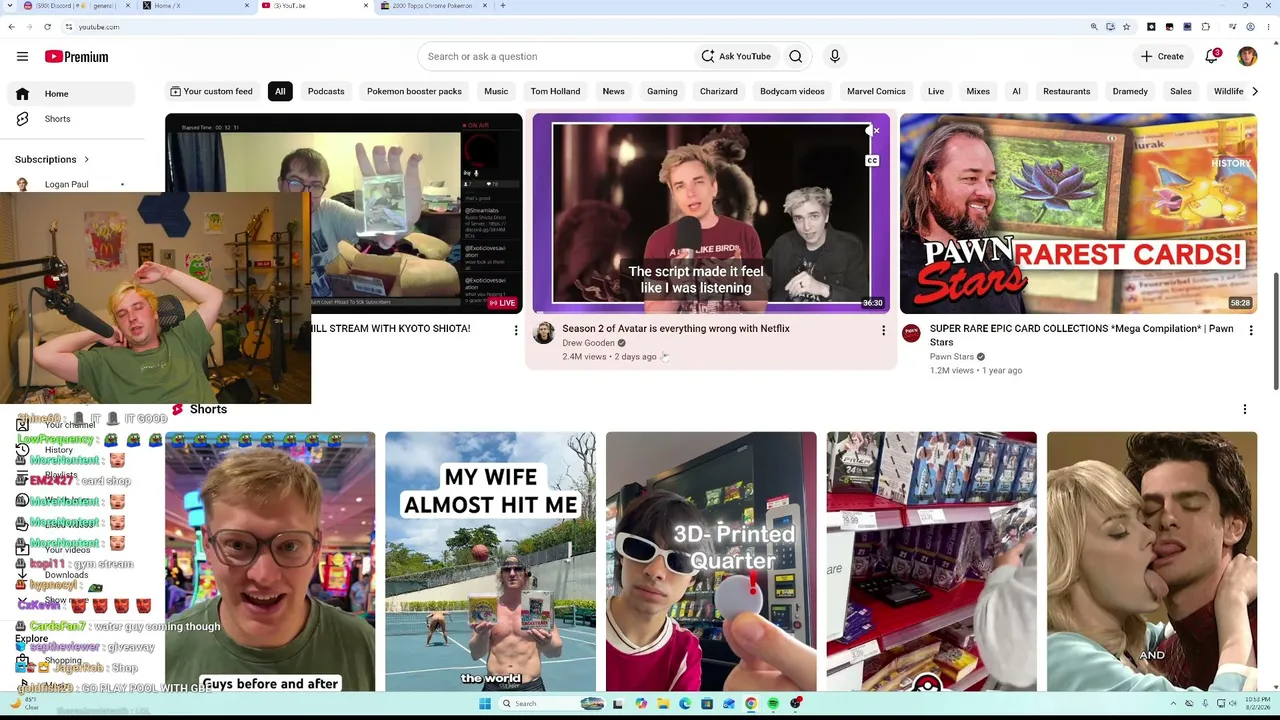Go to Drew Gooden channel name
The height and width of the screenshot is (720, 1280).
click(588, 343)
